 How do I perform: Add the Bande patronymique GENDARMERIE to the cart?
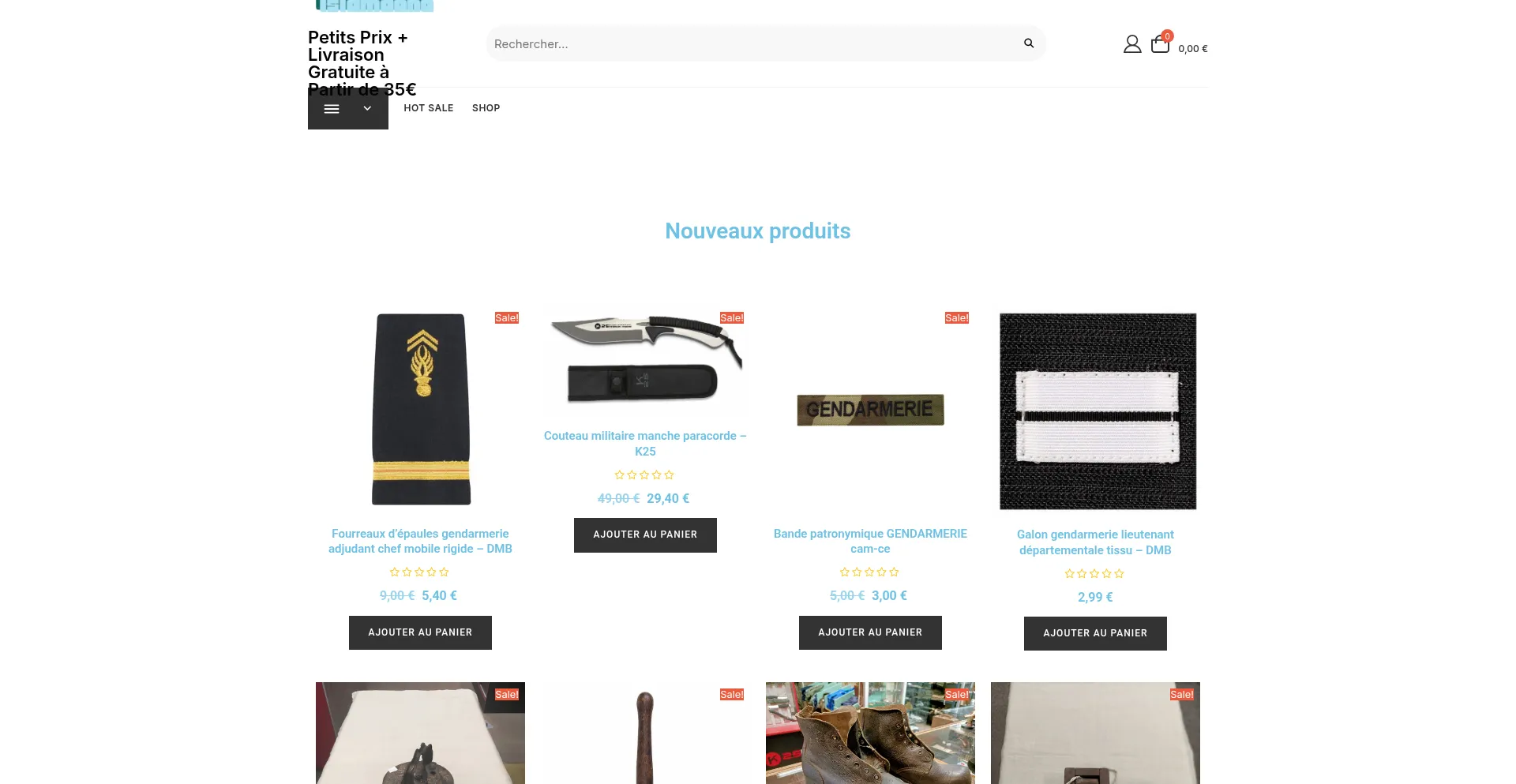click(870, 632)
